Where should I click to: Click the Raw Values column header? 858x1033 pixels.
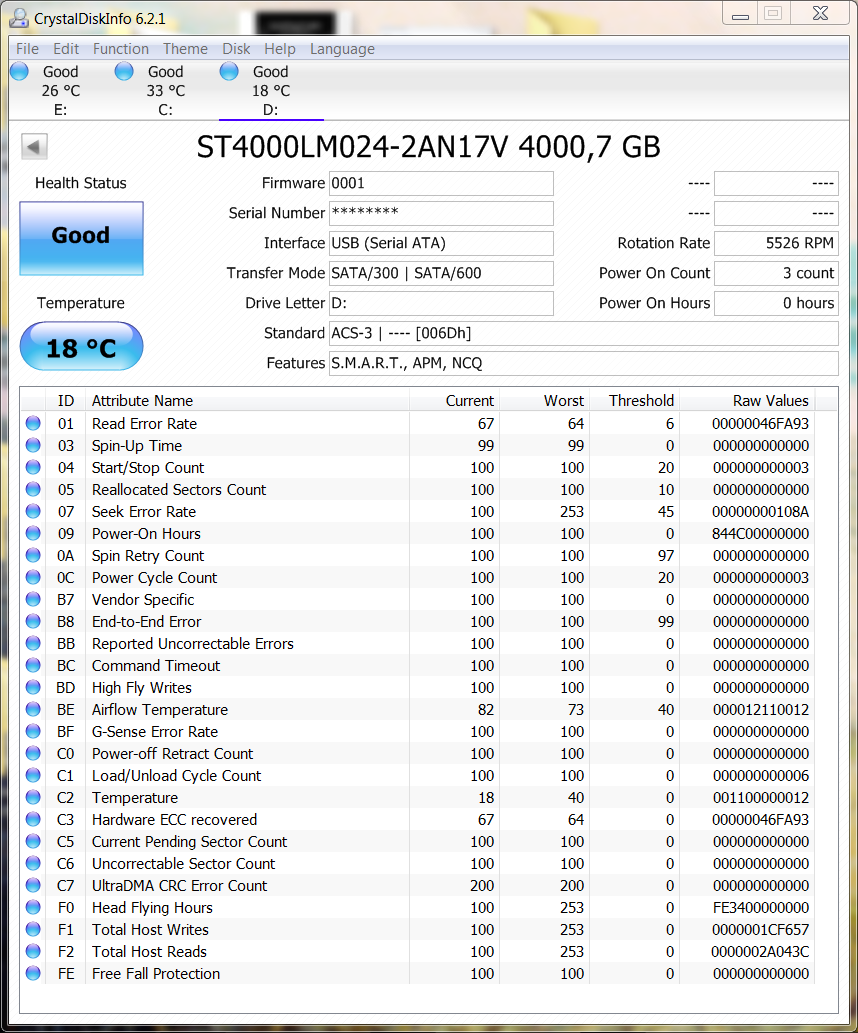pos(747,401)
